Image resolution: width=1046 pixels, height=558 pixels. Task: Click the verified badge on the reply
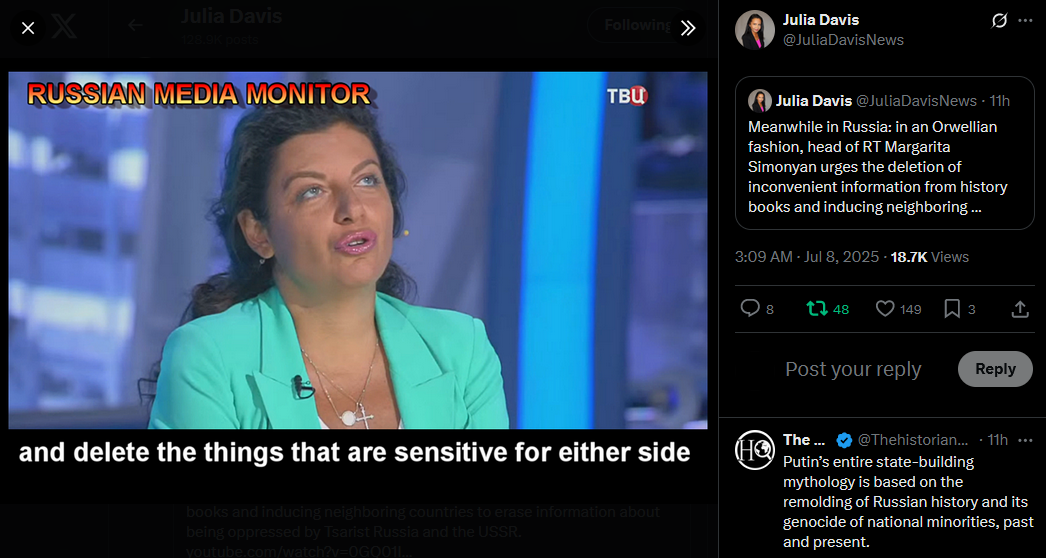(x=844, y=440)
